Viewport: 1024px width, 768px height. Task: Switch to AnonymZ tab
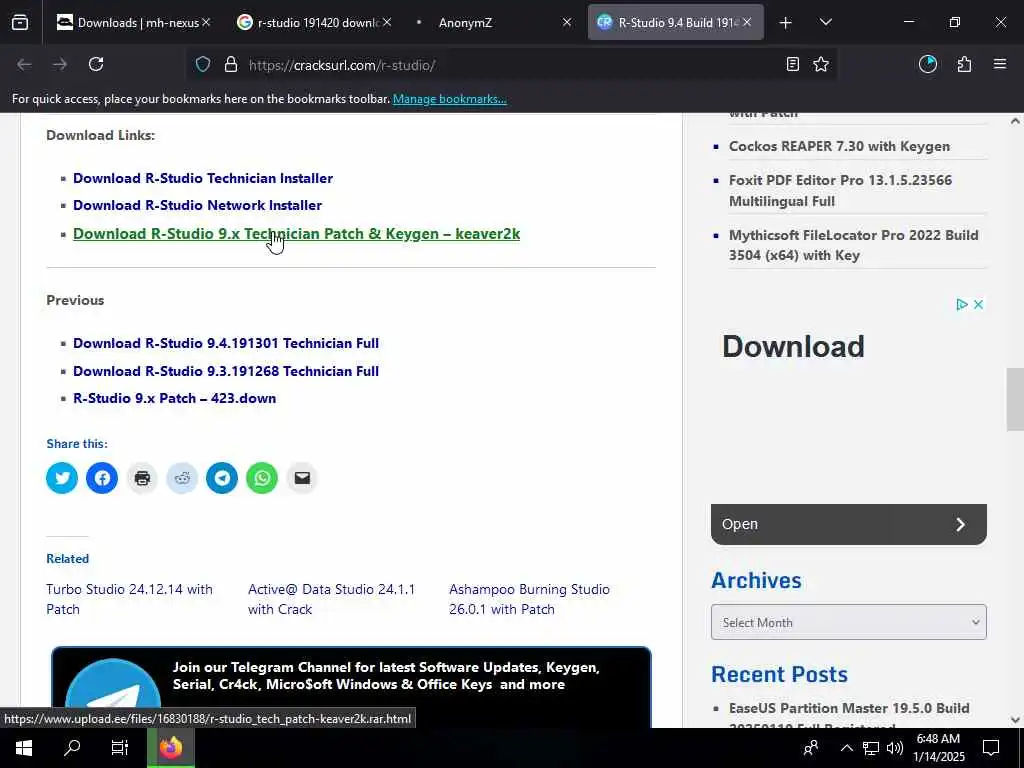pos(494,23)
